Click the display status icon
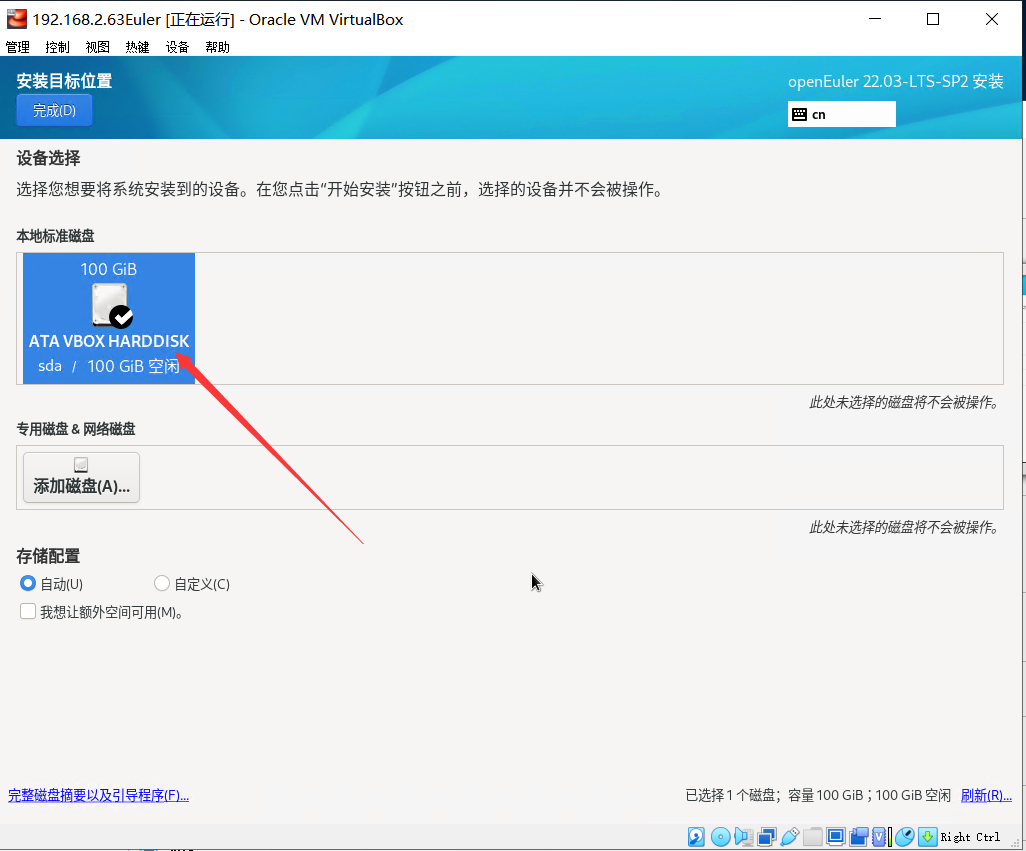Viewport: 1026px width, 851px height. pyautogui.click(x=836, y=837)
